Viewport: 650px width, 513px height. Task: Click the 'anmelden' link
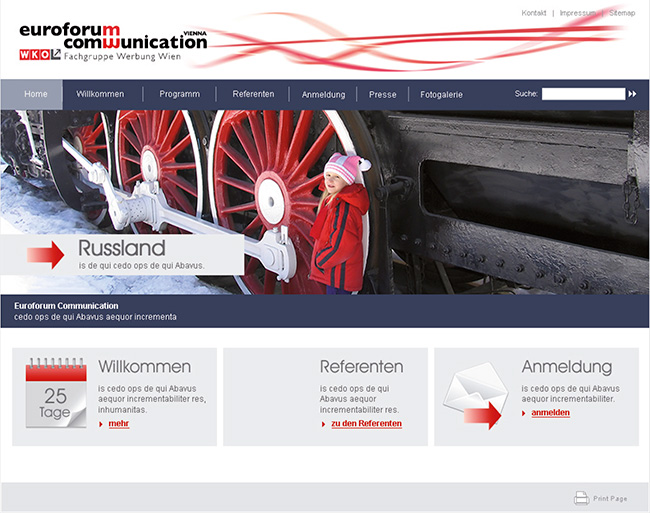[x=550, y=413]
